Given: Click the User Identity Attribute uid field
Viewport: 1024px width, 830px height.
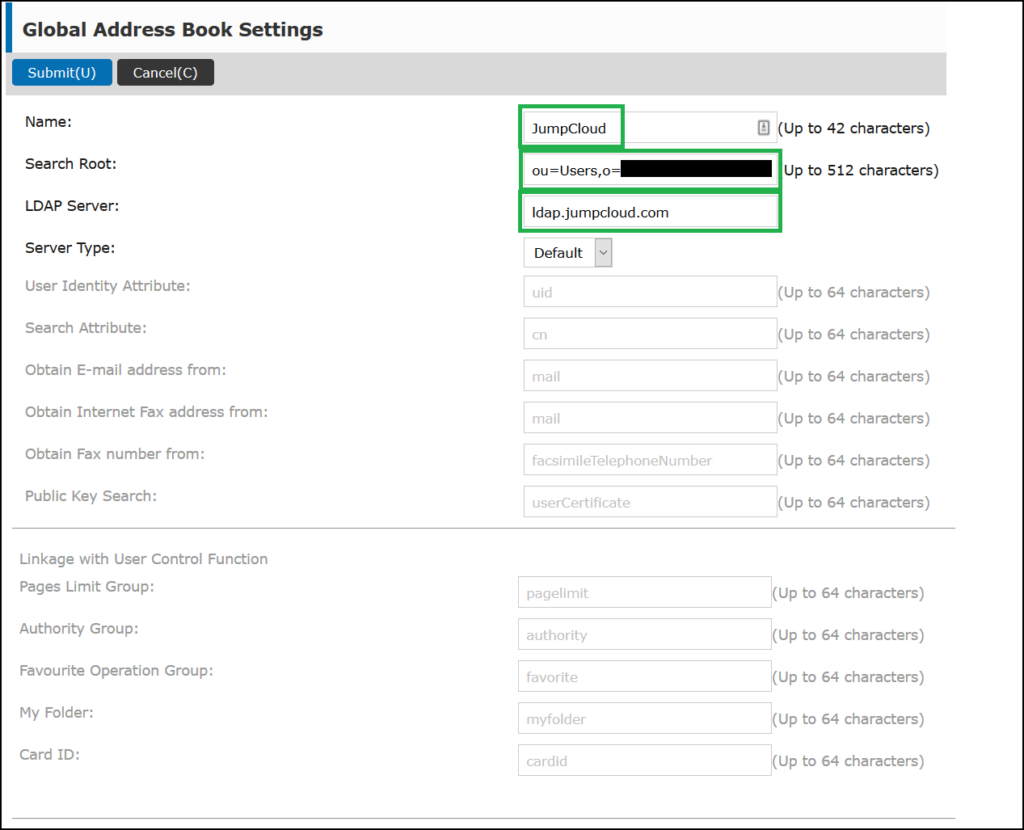Looking at the screenshot, I should (650, 291).
